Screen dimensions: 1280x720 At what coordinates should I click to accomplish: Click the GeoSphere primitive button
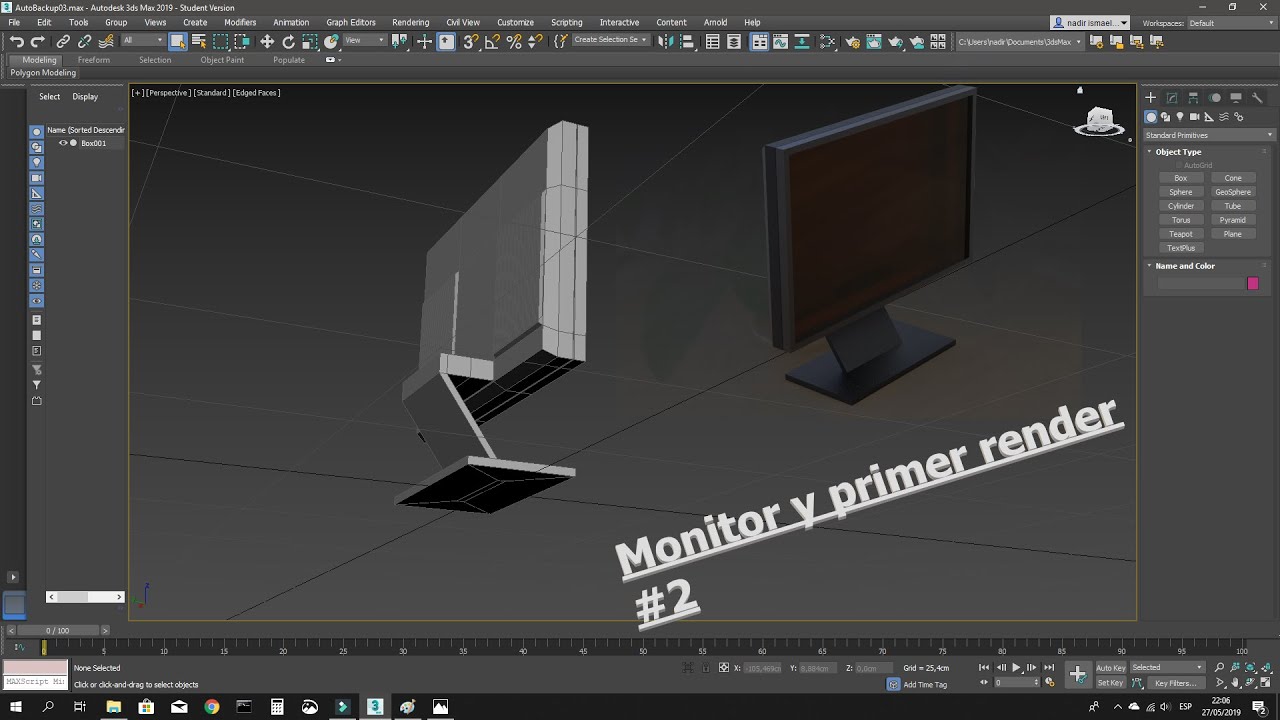point(1233,192)
